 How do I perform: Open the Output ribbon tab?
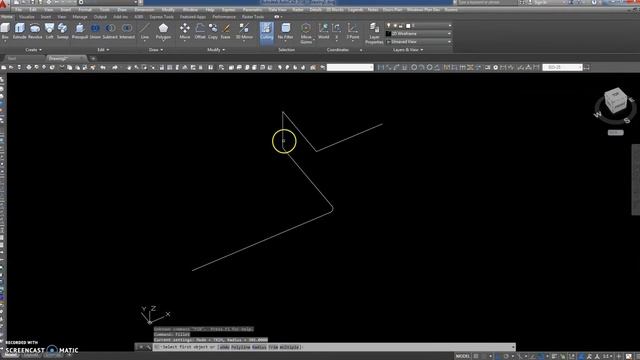point(100,17)
